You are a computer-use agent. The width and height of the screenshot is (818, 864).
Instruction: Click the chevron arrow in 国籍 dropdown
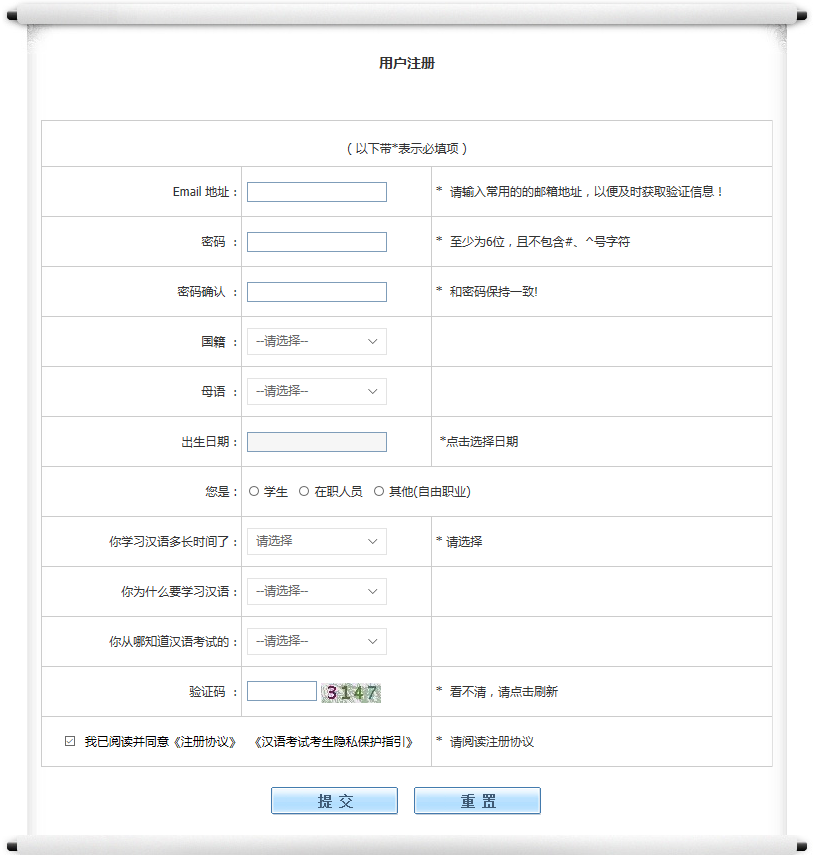pos(373,342)
